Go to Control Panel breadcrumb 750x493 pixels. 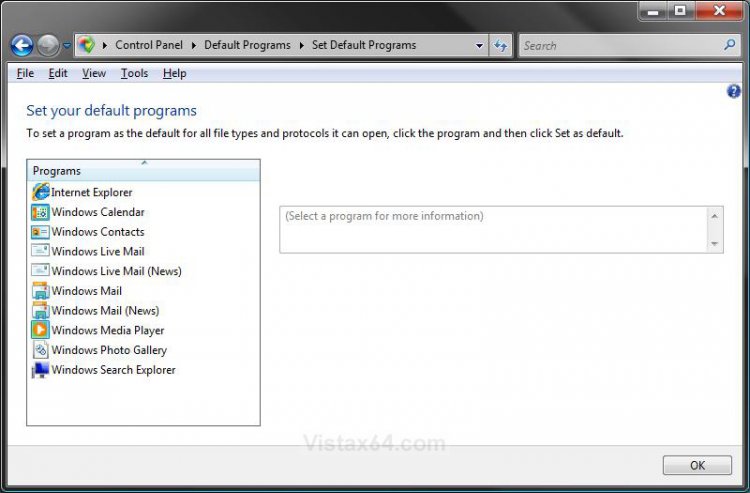tap(149, 45)
